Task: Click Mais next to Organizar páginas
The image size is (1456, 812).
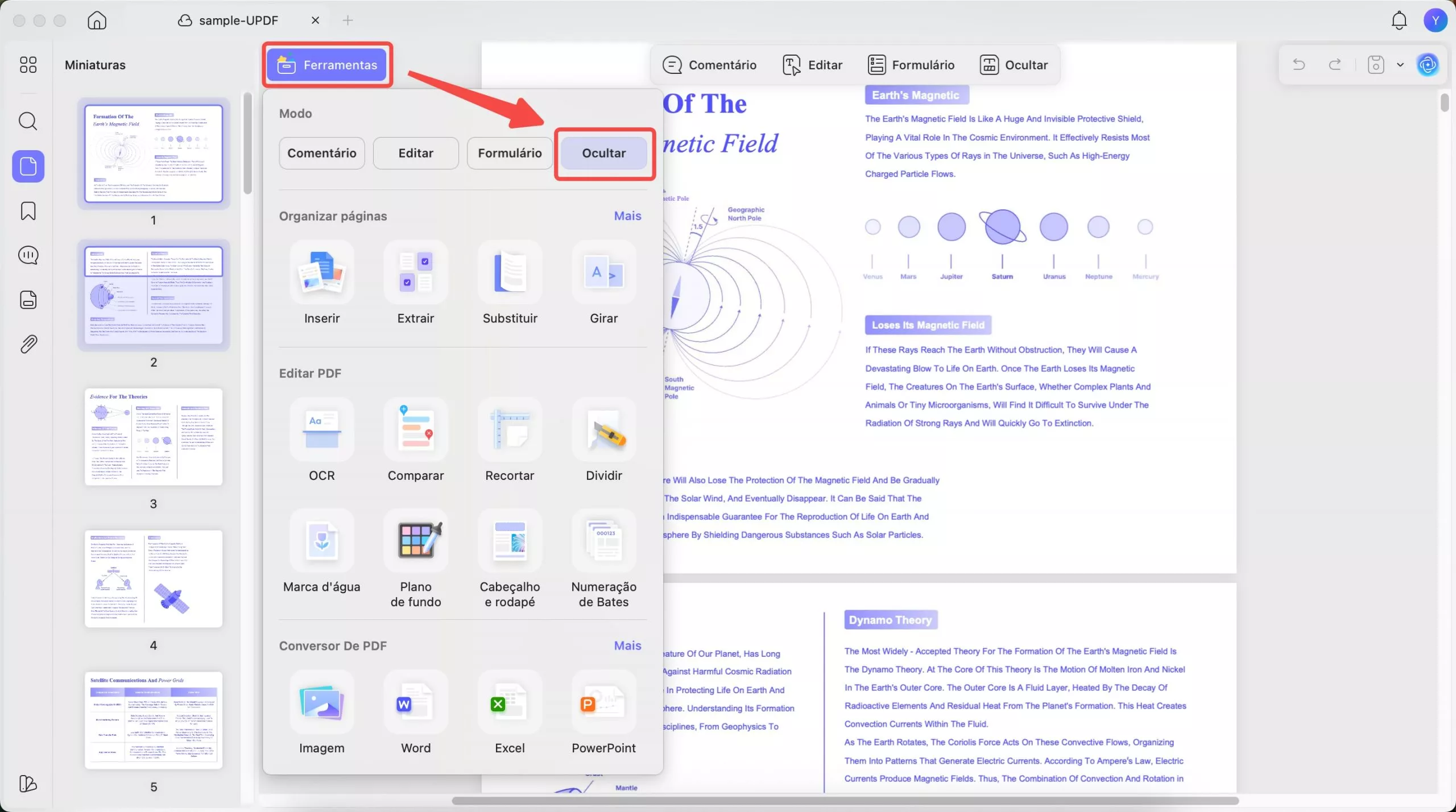Action: click(x=627, y=216)
